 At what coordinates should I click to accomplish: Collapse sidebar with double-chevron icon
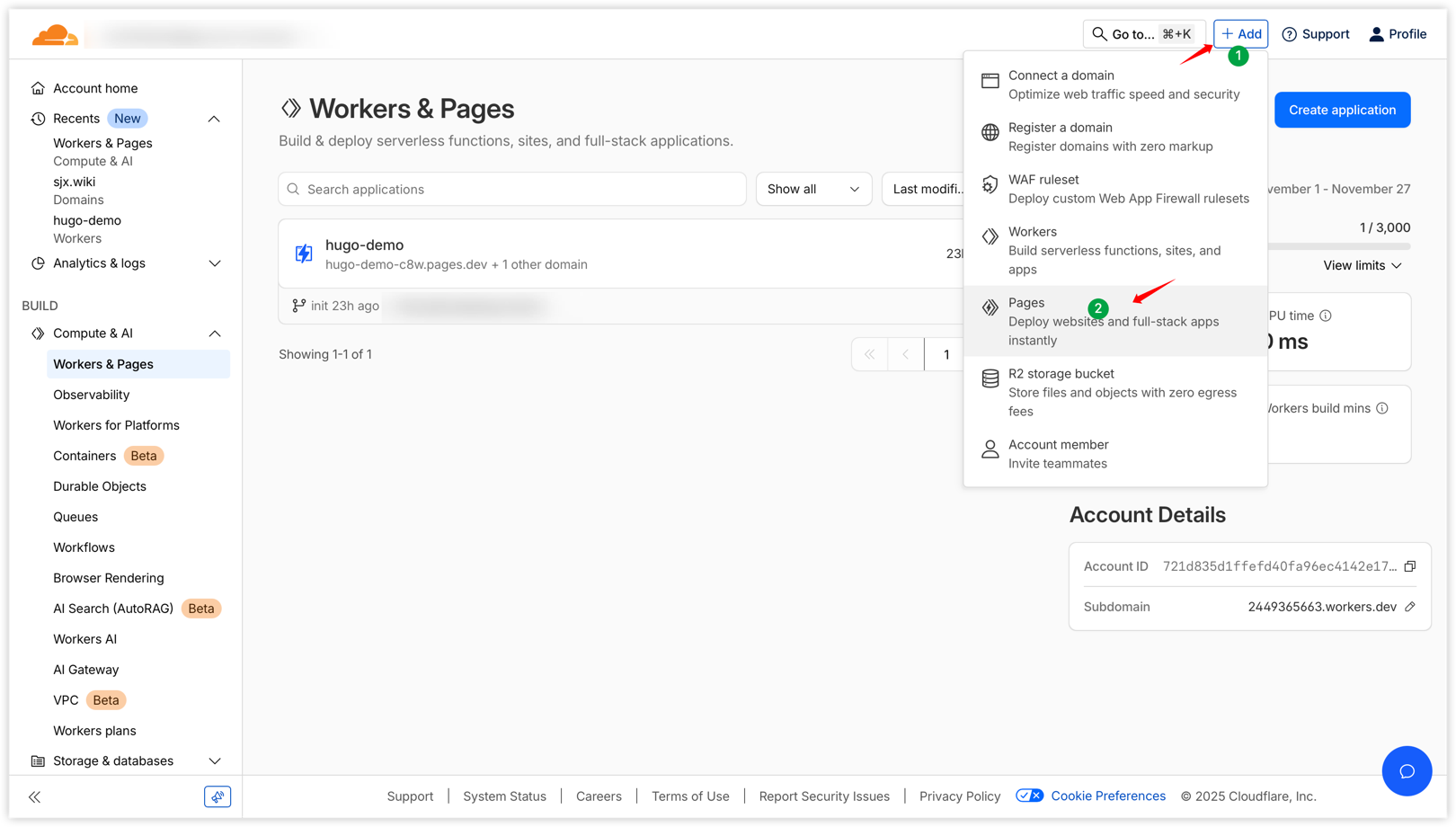[34, 796]
